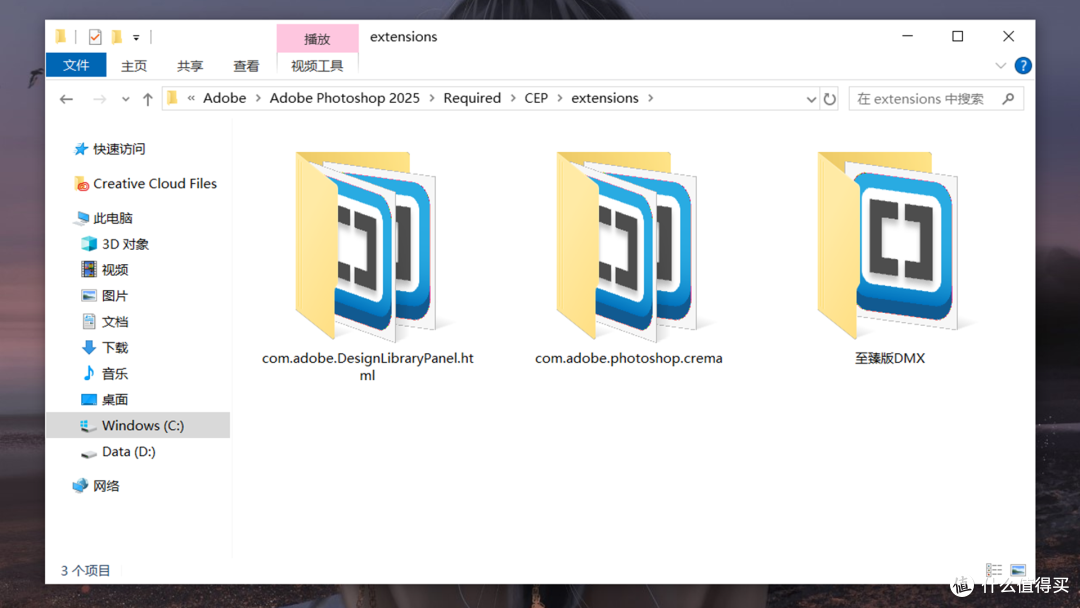The image size is (1080, 608).
Task: Navigate to Adobe in the breadcrumb
Action: 225,98
